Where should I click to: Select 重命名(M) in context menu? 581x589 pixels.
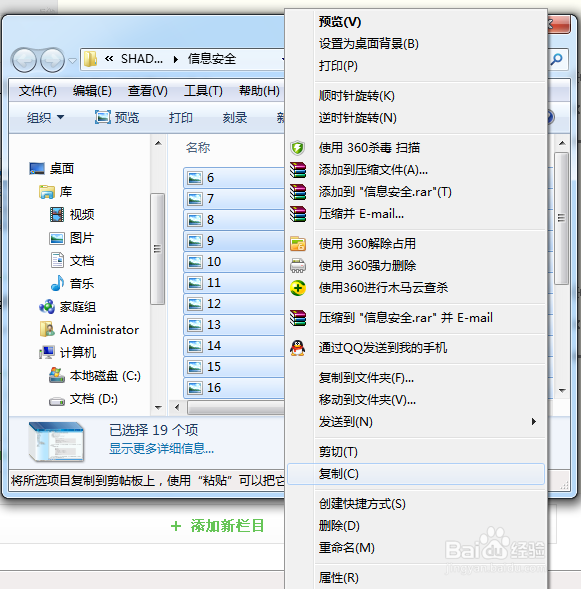(416, 548)
